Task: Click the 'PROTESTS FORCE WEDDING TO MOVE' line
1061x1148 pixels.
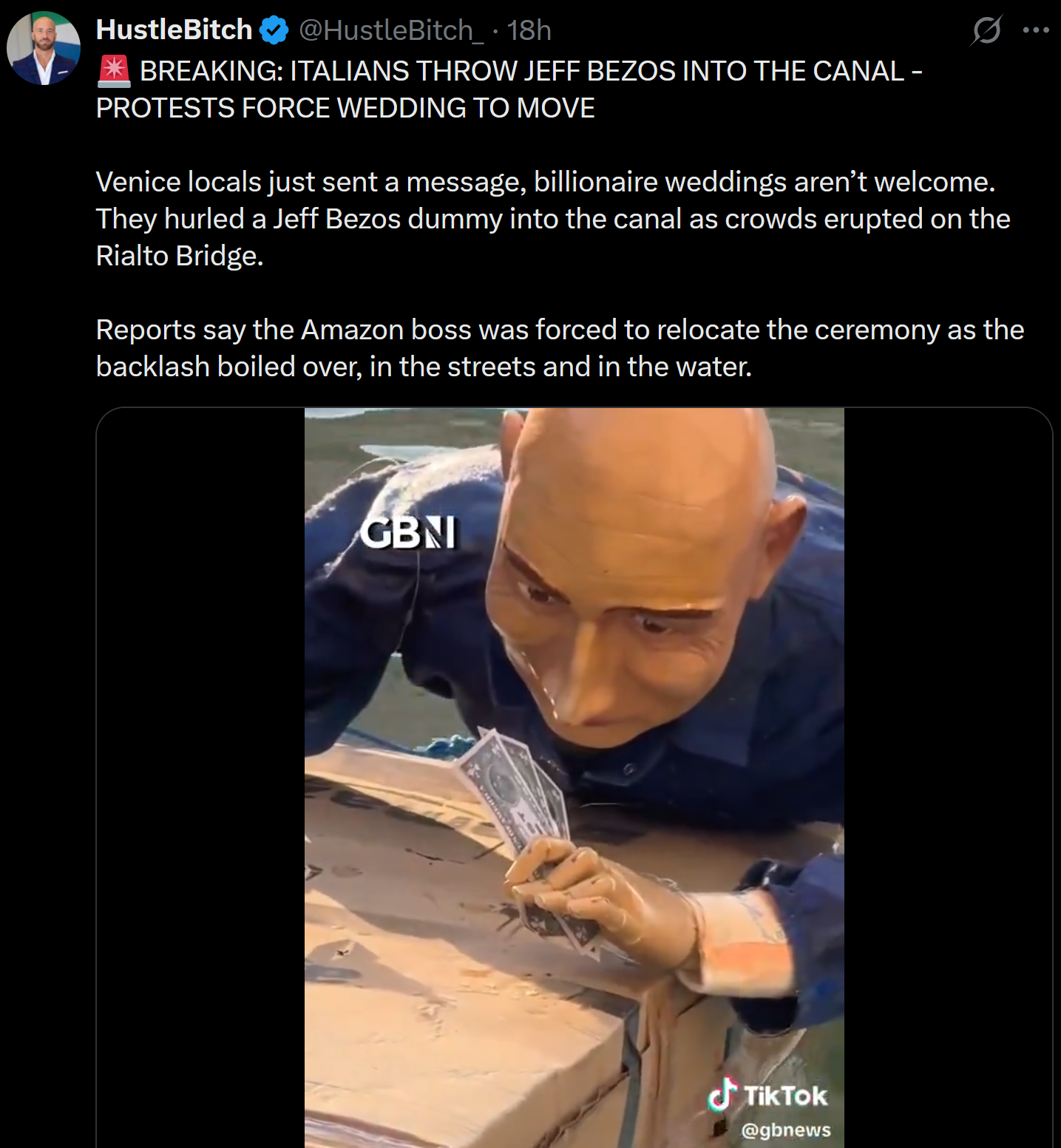Action: 345,108
